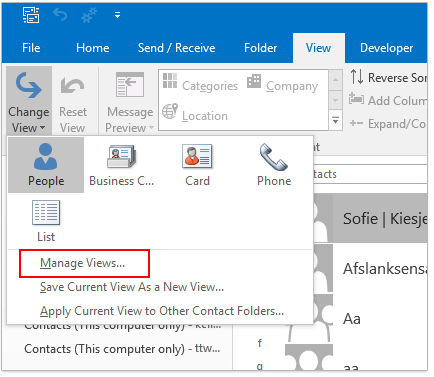
Task: Expand the arrangement gallery More arrow
Action: coord(335,120)
